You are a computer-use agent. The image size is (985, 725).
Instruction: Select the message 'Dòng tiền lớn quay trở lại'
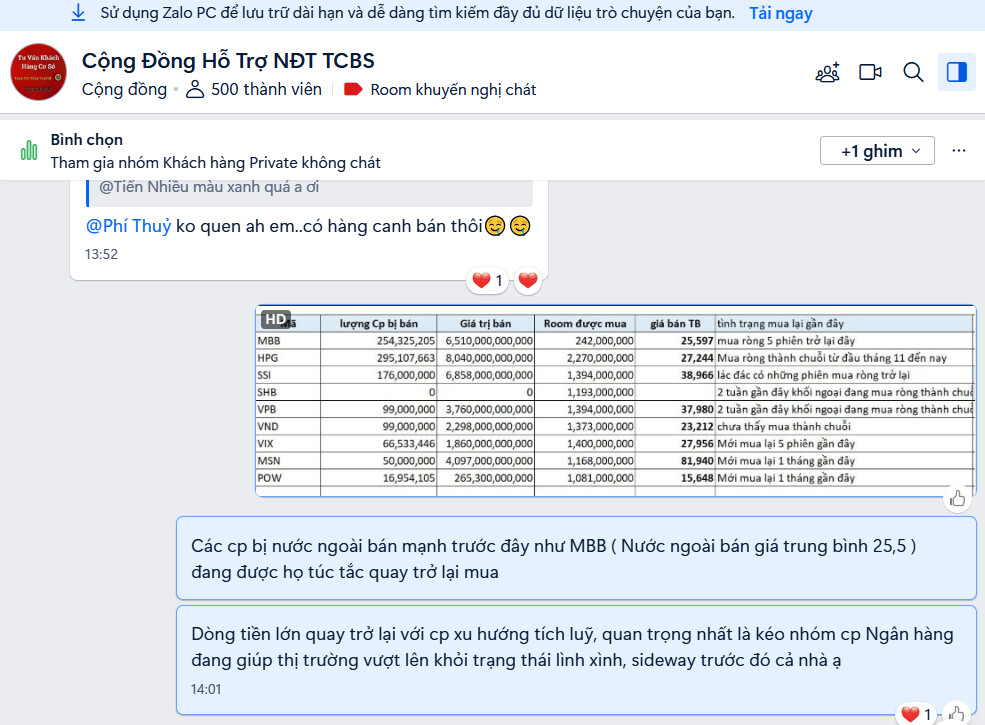click(x=576, y=660)
